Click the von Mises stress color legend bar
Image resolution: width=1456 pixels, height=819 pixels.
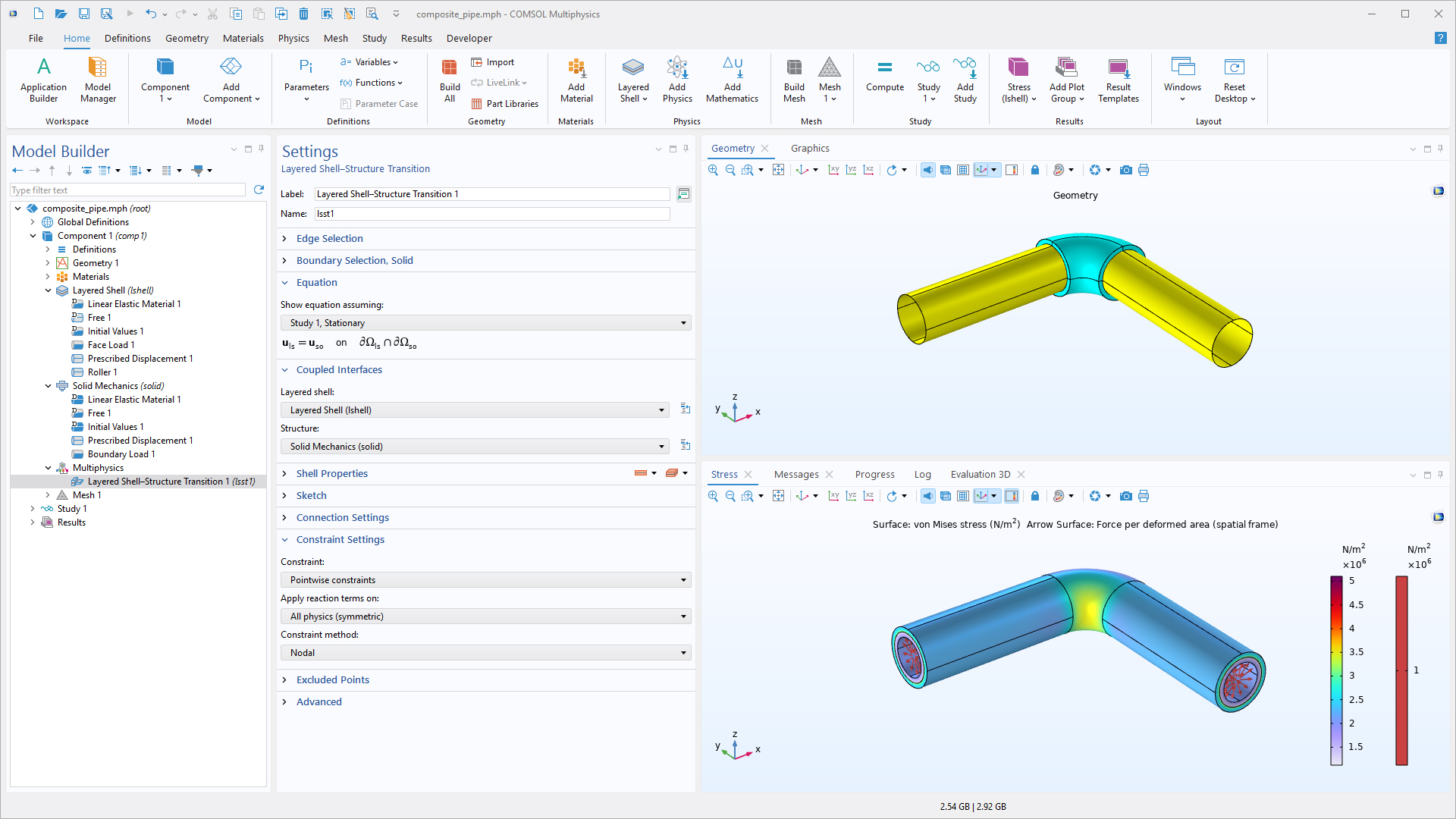tap(1336, 670)
